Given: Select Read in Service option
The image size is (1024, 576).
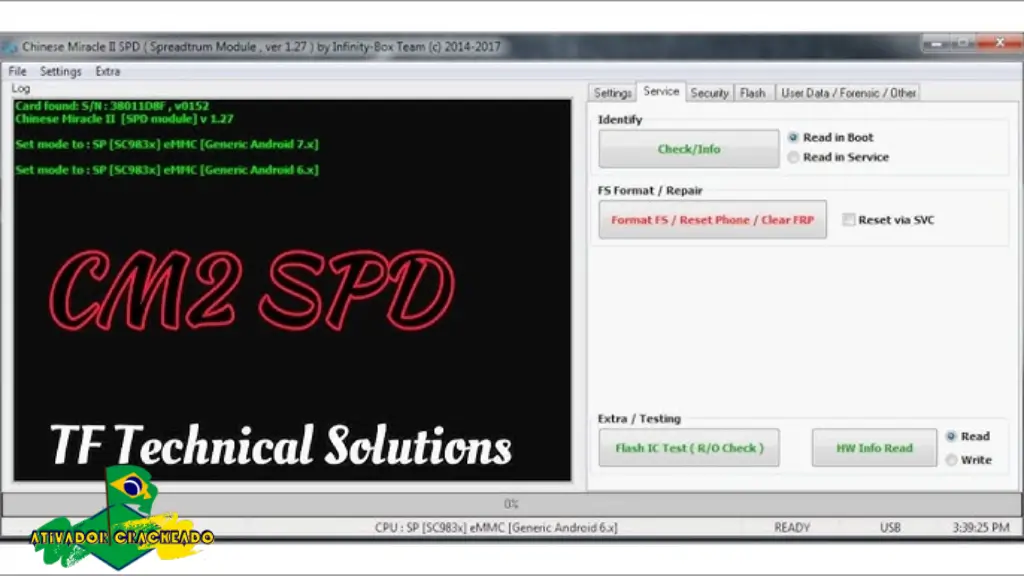Looking at the screenshot, I should pos(839,157).
